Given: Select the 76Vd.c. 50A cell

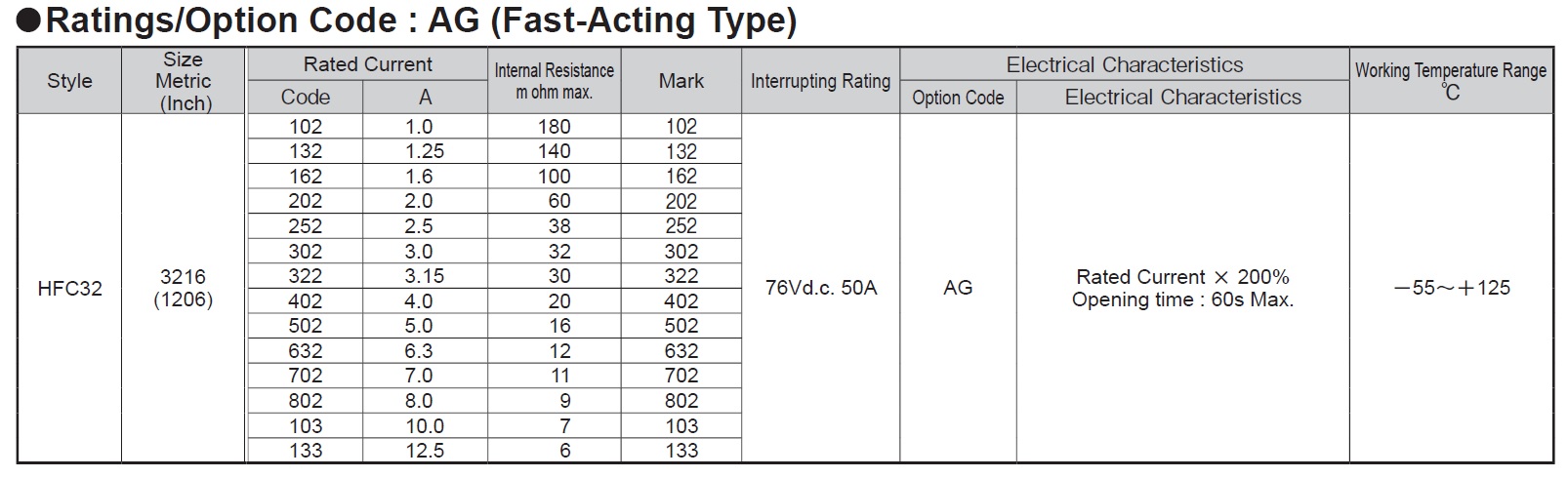Looking at the screenshot, I should click(821, 288).
